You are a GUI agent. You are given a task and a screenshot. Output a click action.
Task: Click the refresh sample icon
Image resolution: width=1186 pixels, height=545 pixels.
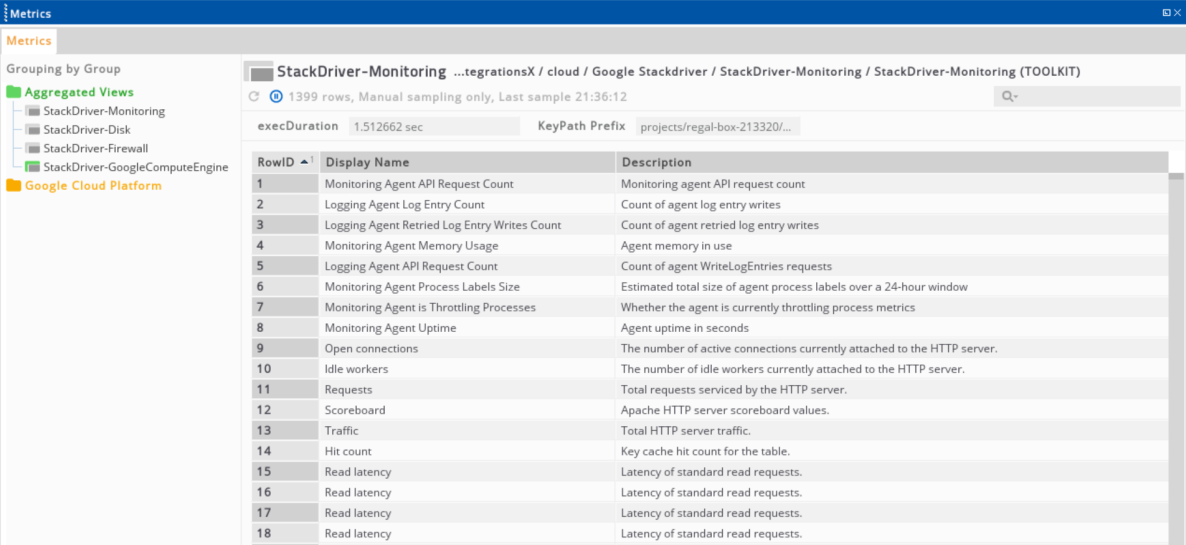click(254, 97)
